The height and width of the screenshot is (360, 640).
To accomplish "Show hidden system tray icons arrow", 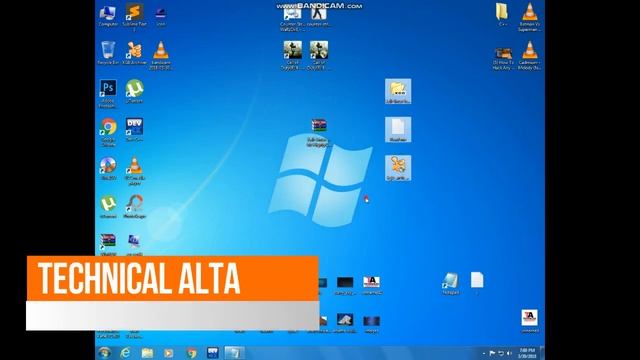I will [484, 353].
